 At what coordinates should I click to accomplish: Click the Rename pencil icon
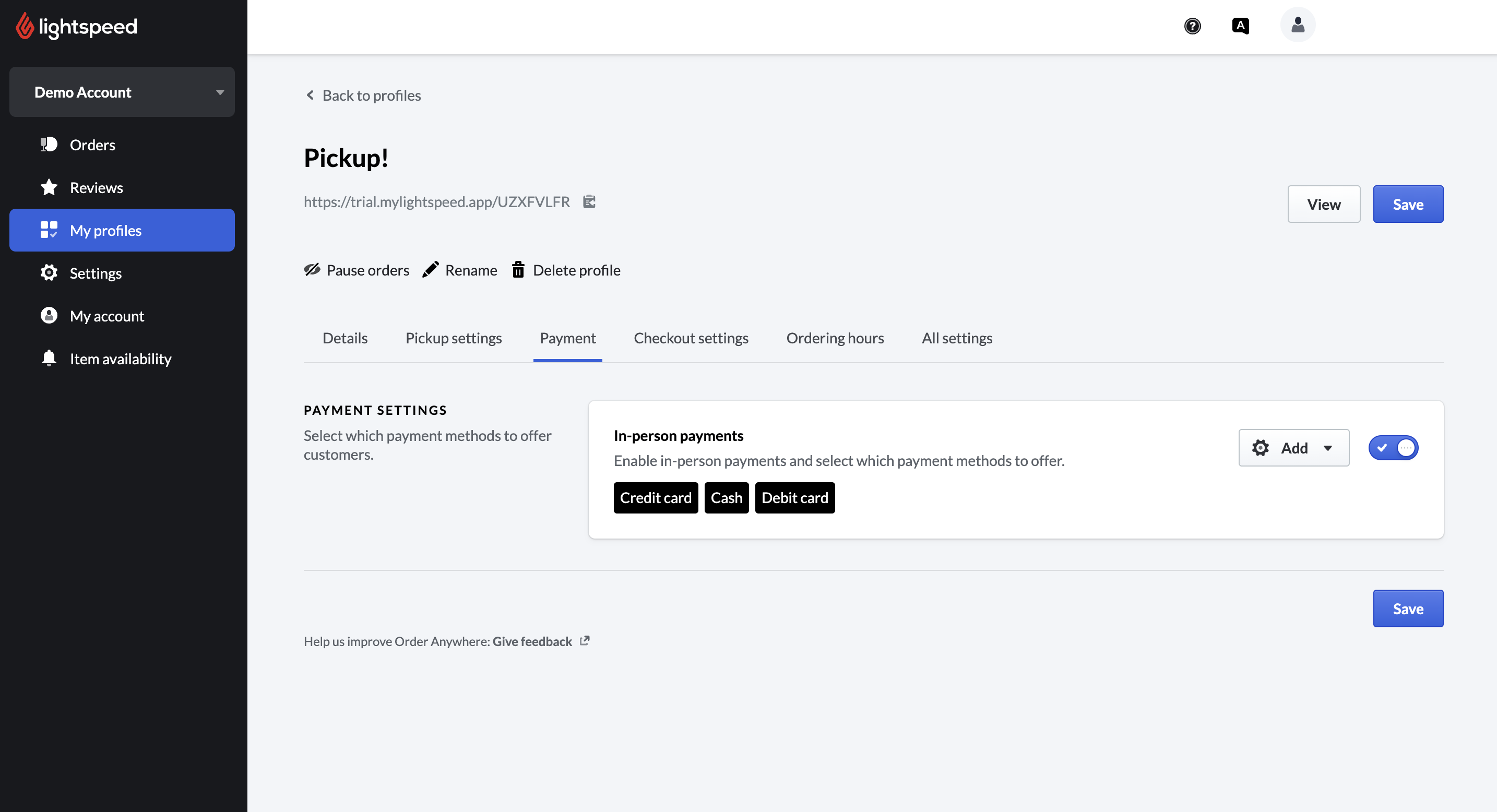(x=431, y=269)
